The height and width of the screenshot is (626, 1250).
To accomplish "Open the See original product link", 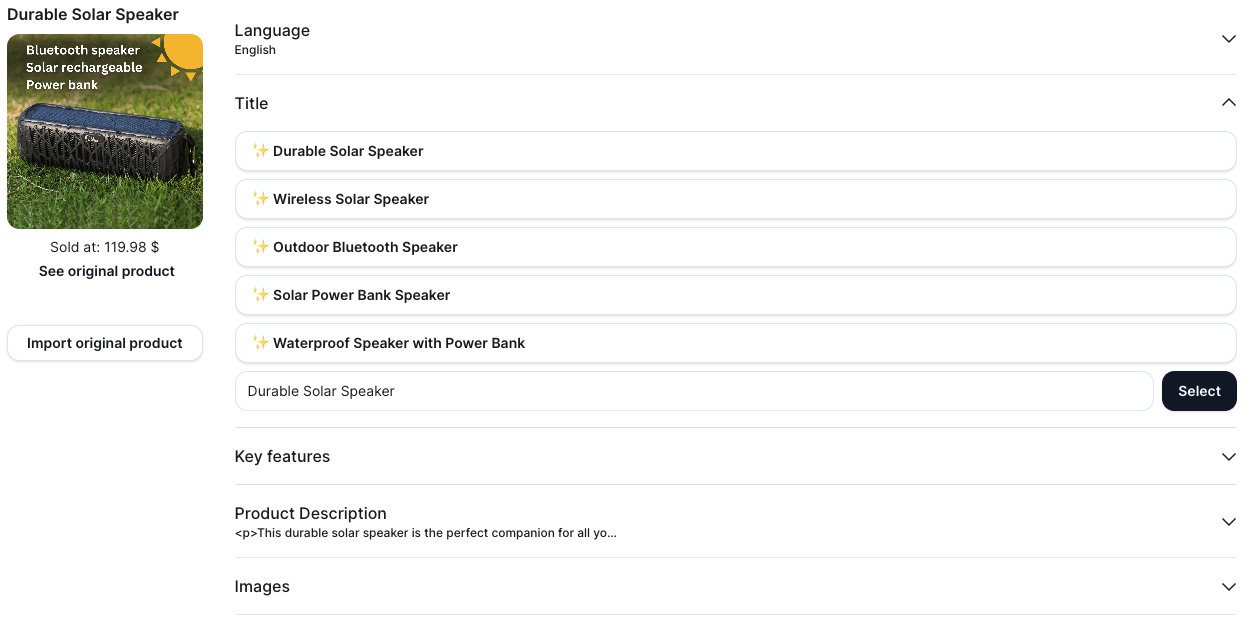I will [107, 271].
